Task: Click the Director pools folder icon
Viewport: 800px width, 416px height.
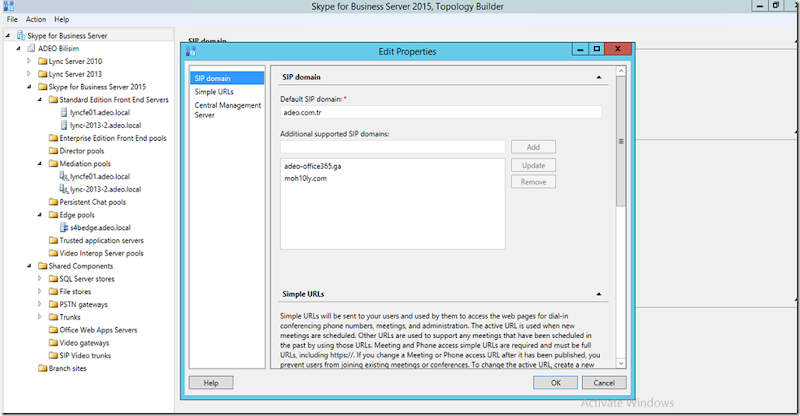Action: pyautogui.click(x=53, y=151)
